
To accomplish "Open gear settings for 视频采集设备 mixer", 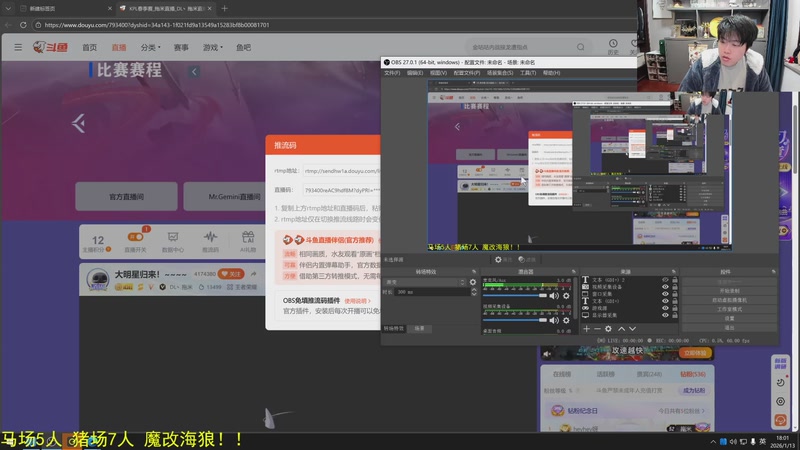I will coord(566,320).
